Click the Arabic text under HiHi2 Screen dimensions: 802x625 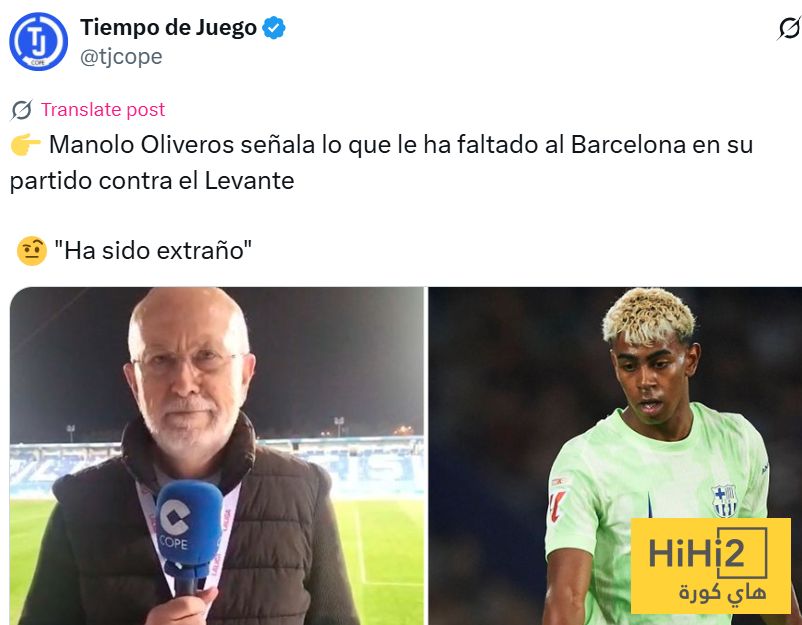coord(722,591)
